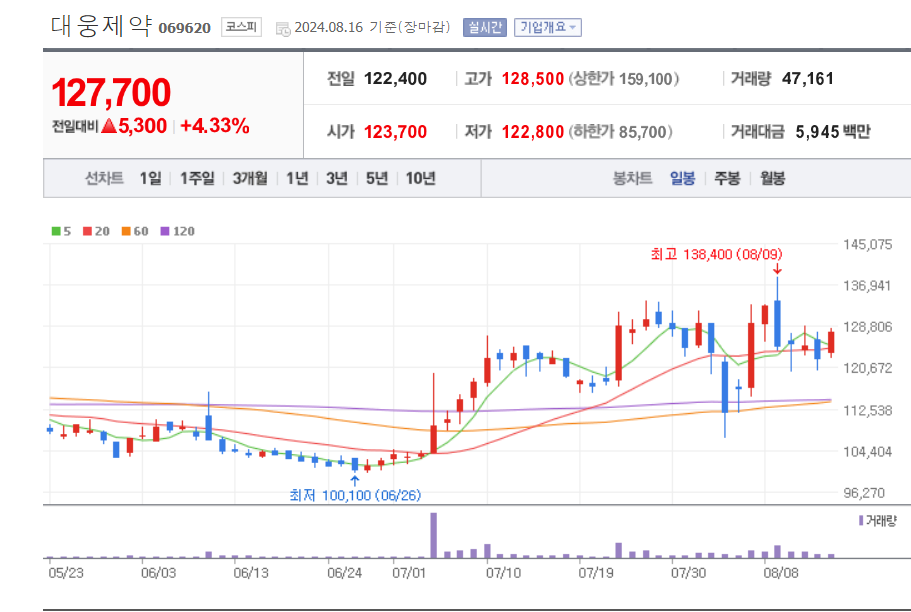Click the red up-triangle price change icon
This screenshot has width=911, height=612.
(109, 126)
